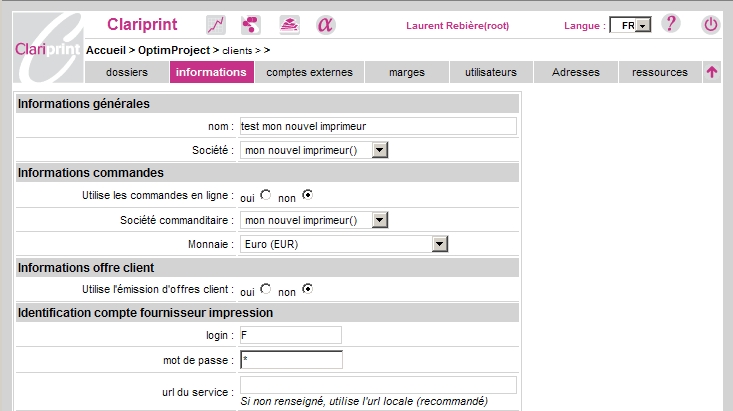Go to Accueil breadcrumb link
Viewport: 733px width, 411px height.
(111, 49)
